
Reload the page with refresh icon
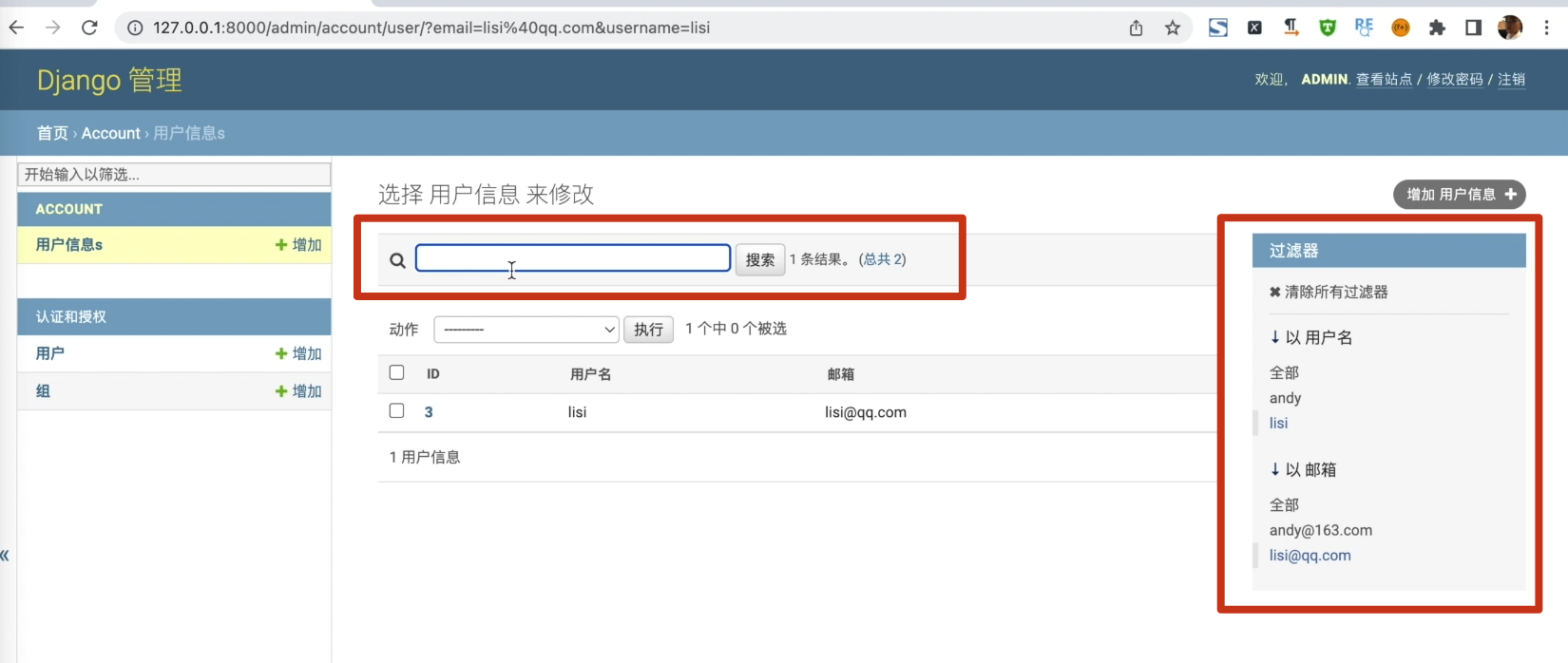89,28
